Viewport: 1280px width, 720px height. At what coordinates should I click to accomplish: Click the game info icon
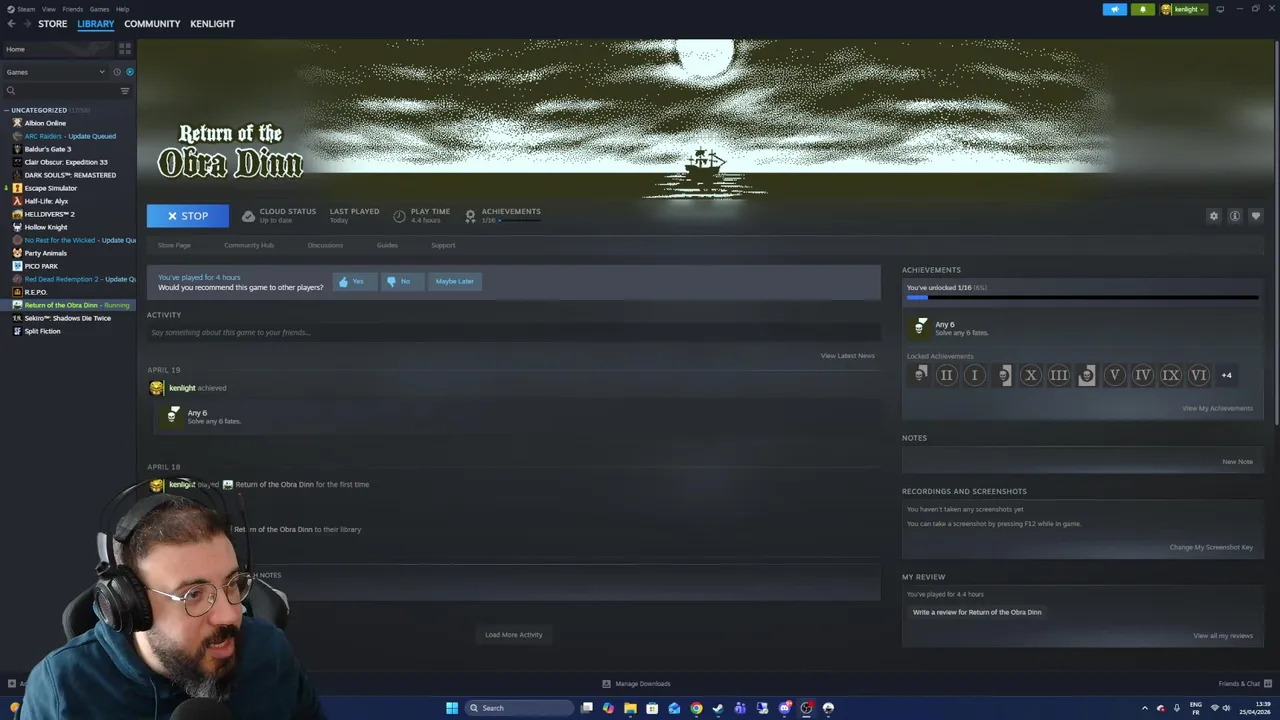1235,216
